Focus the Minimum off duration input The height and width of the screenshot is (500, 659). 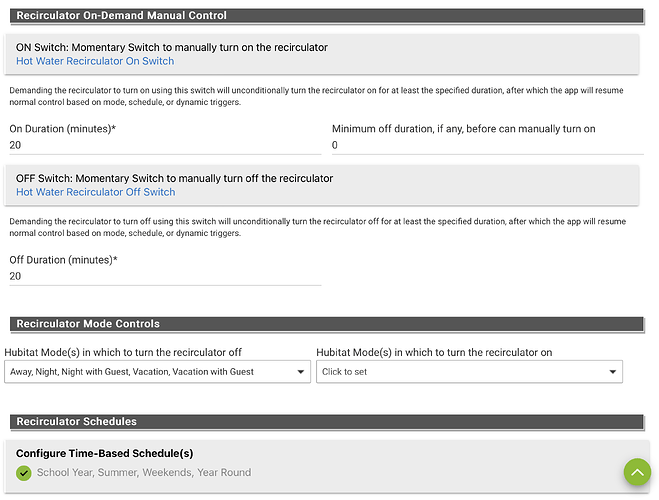click(x=490, y=145)
